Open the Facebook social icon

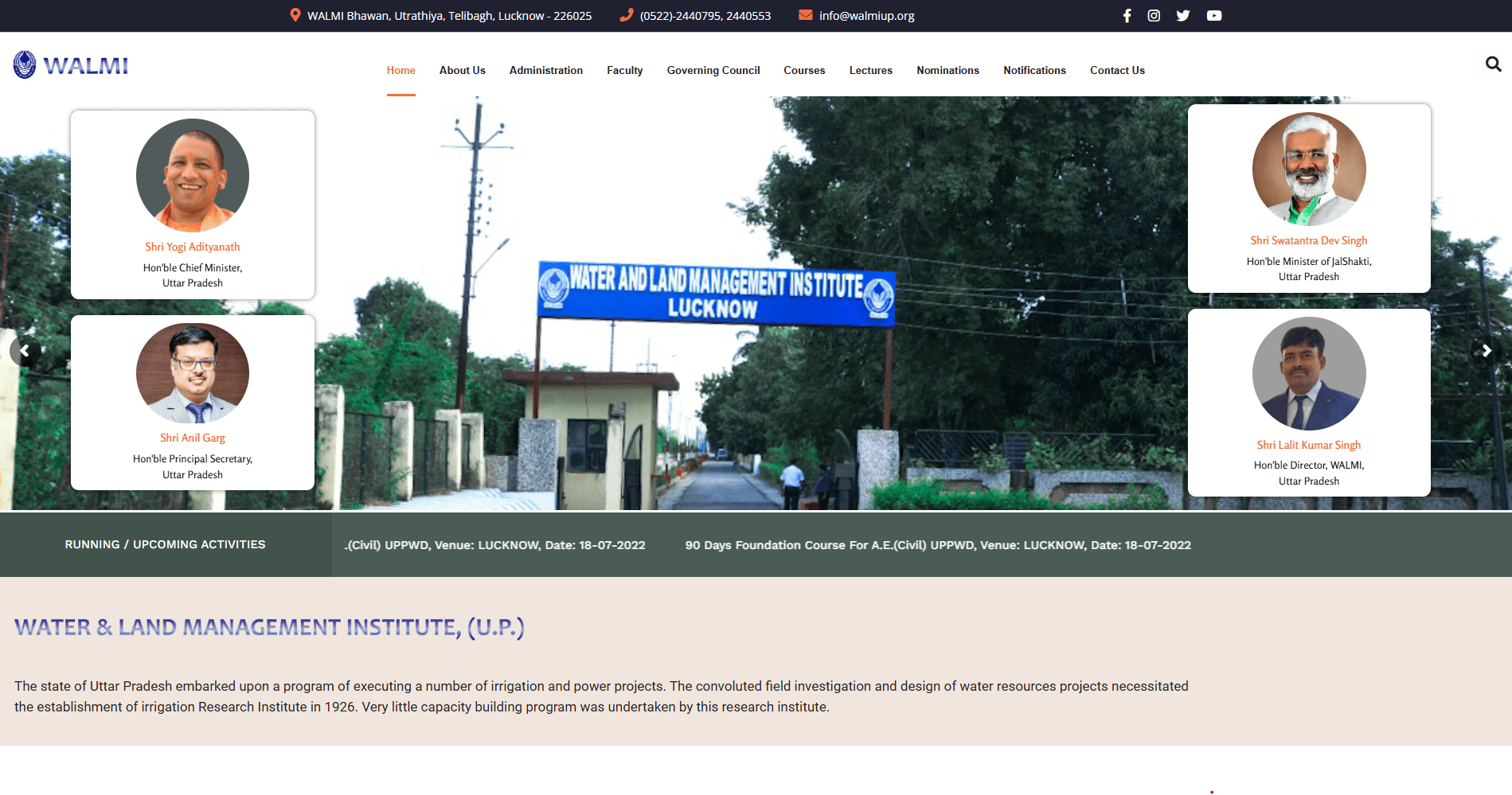click(x=1127, y=16)
